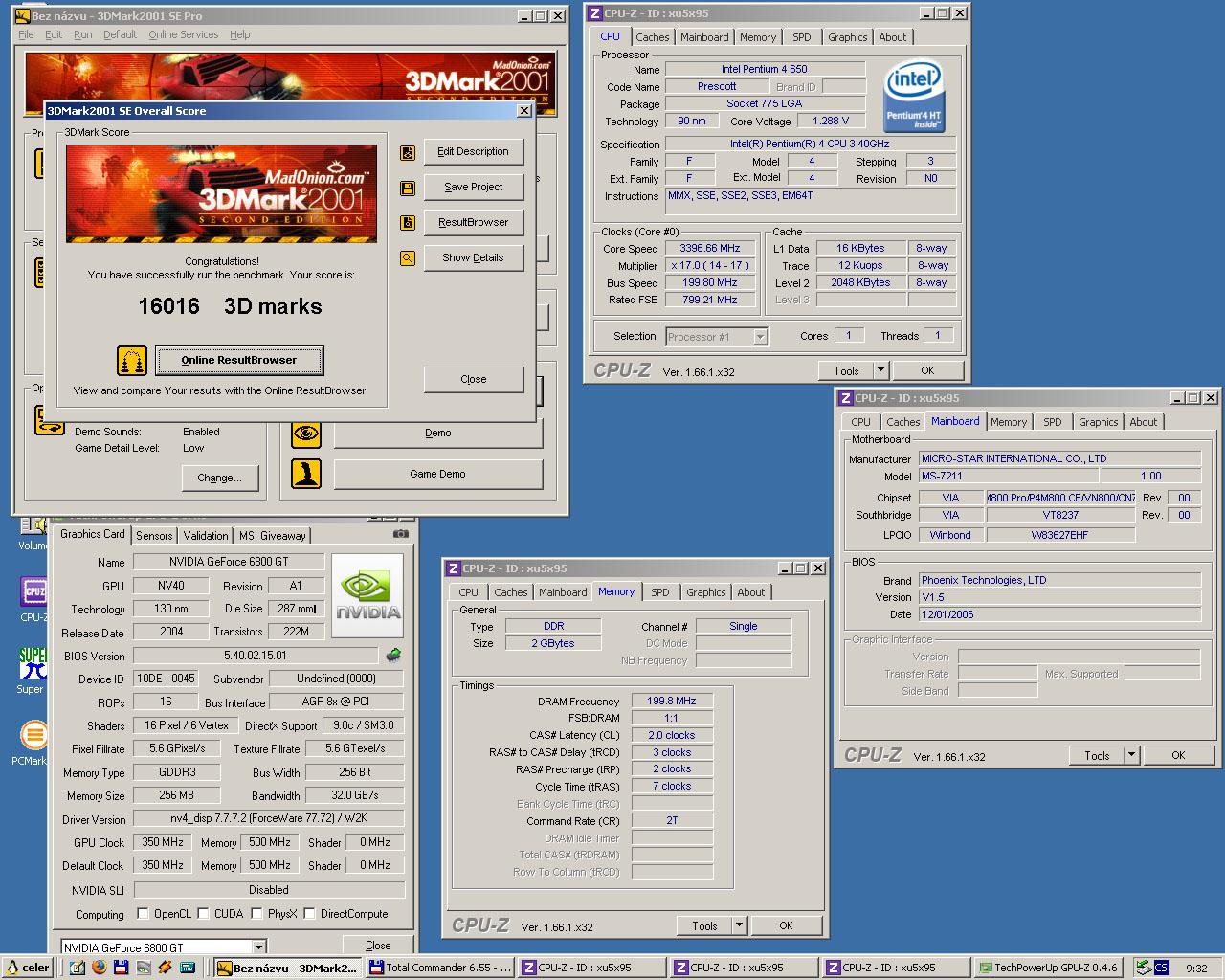Open the NVIDIA GeForce 6800 GT dropdown

click(258, 947)
